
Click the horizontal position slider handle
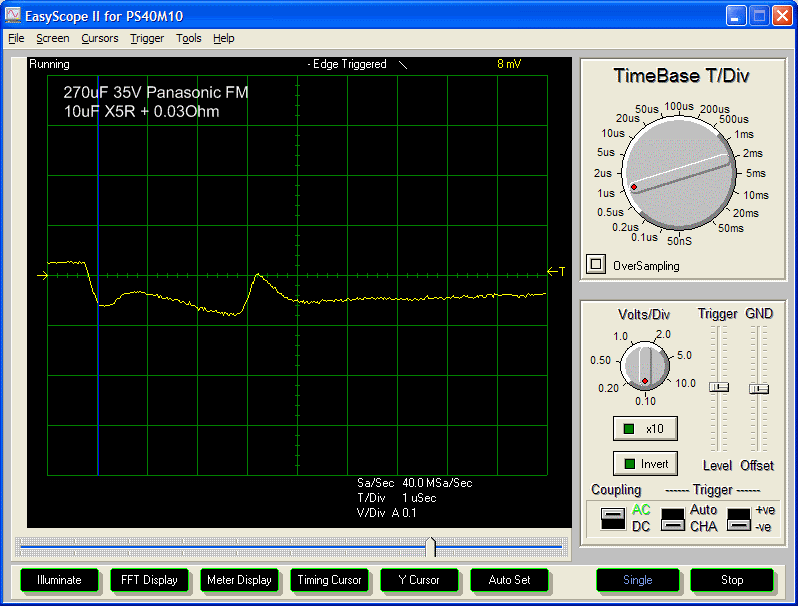click(431, 547)
